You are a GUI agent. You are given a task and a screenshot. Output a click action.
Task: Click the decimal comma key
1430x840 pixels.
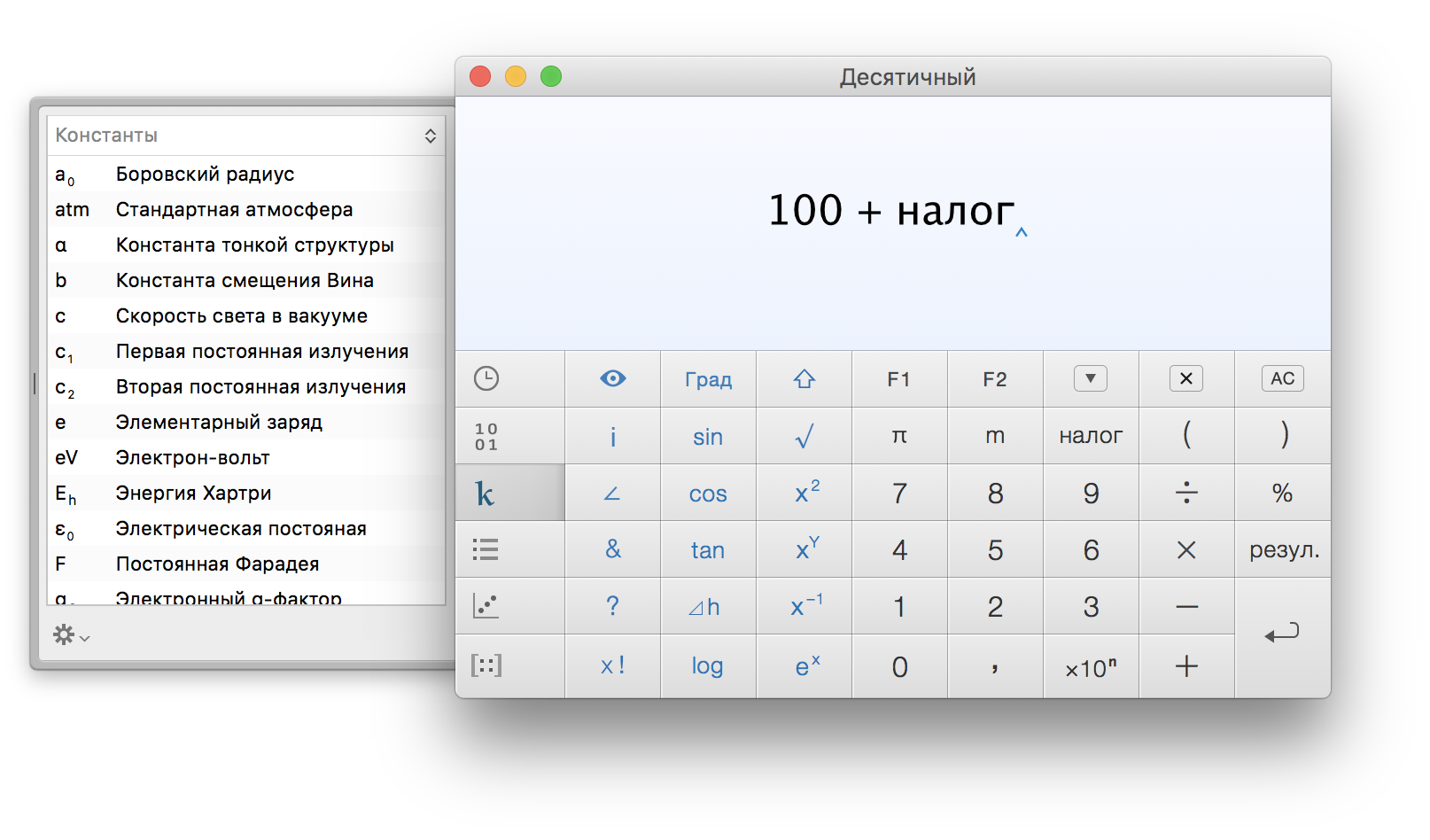[996, 665]
